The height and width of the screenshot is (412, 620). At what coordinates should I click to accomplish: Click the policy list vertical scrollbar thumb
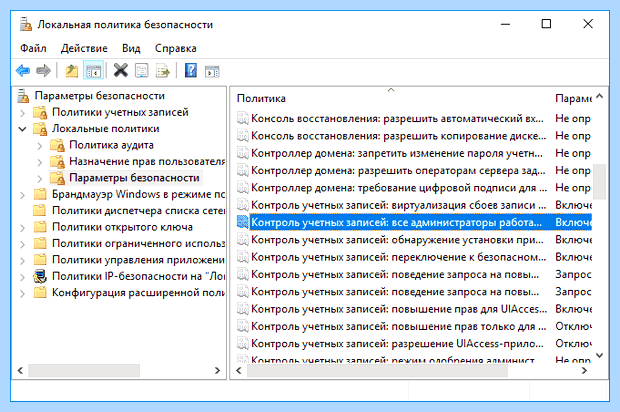(x=599, y=181)
